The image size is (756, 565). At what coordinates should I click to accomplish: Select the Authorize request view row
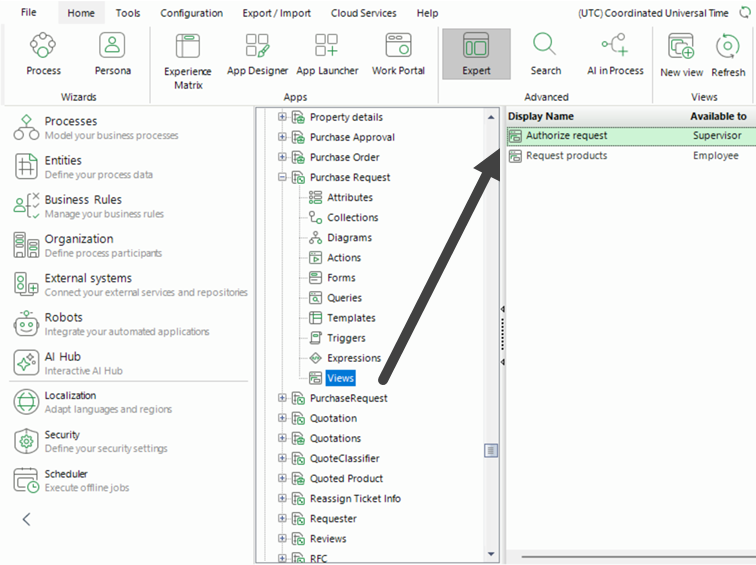click(x=631, y=136)
